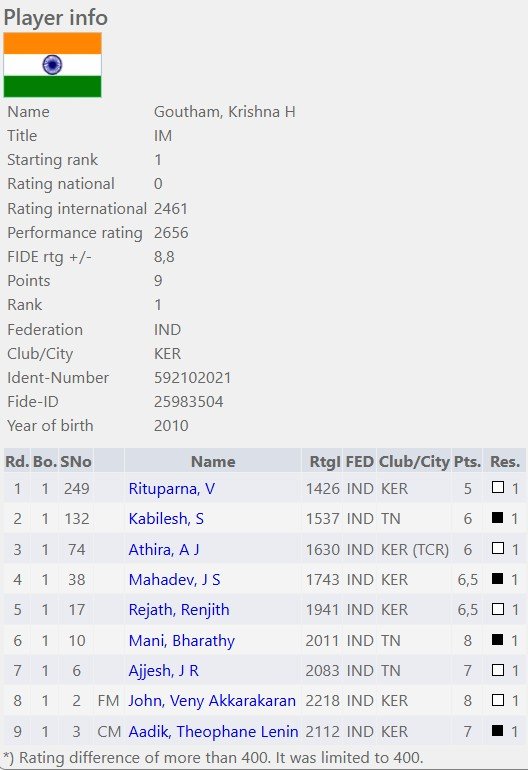This screenshot has width=528, height=770.
Task: Open player link Ajjesh, J R
Action: pyautogui.click(x=164, y=671)
